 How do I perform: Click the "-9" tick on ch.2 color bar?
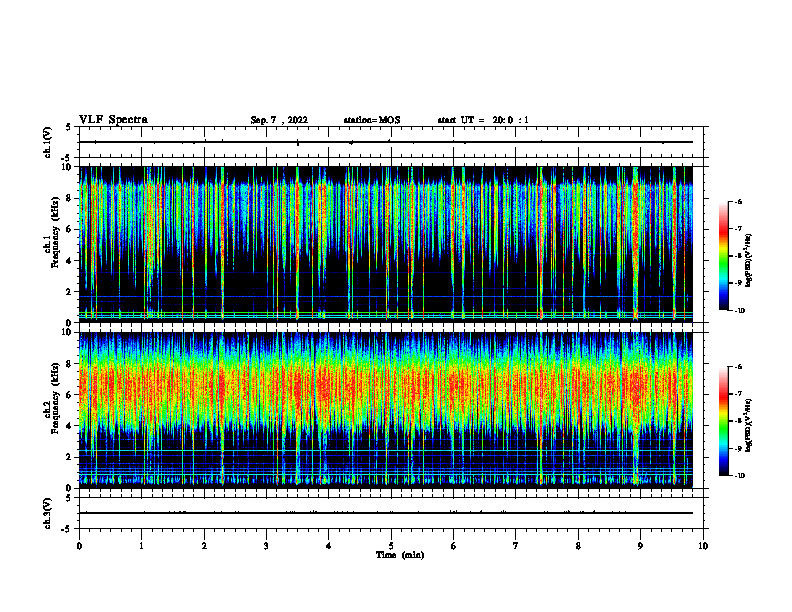point(738,448)
